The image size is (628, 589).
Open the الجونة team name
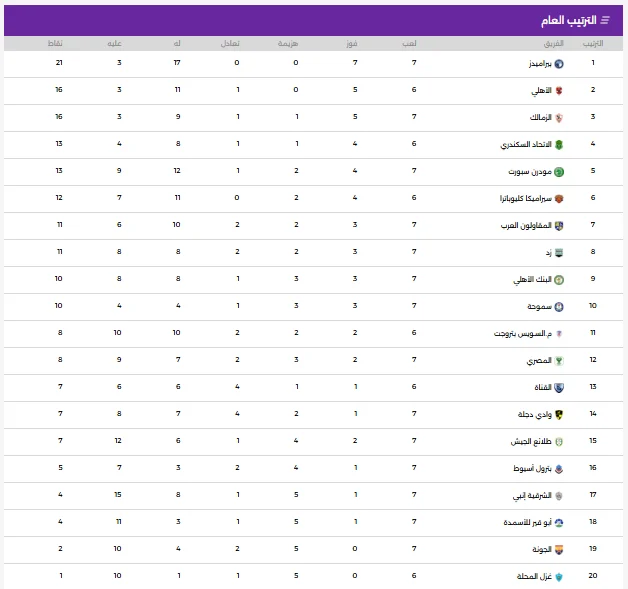(x=542, y=550)
